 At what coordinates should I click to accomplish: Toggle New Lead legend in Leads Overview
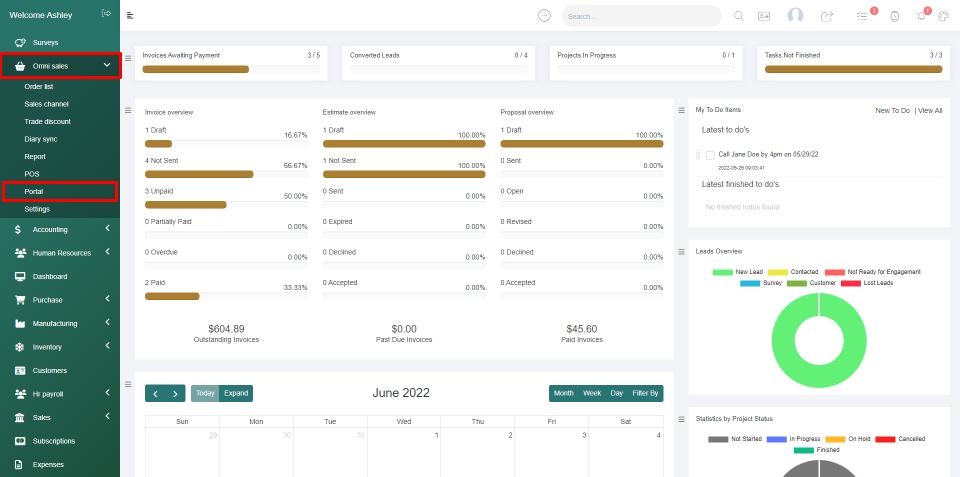coord(738,272)
